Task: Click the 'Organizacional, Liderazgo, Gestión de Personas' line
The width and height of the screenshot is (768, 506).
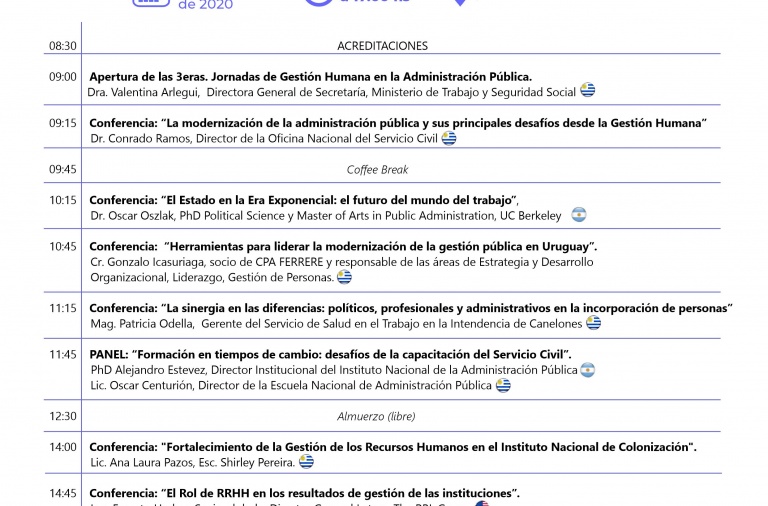Action: [x=212, y=277]
